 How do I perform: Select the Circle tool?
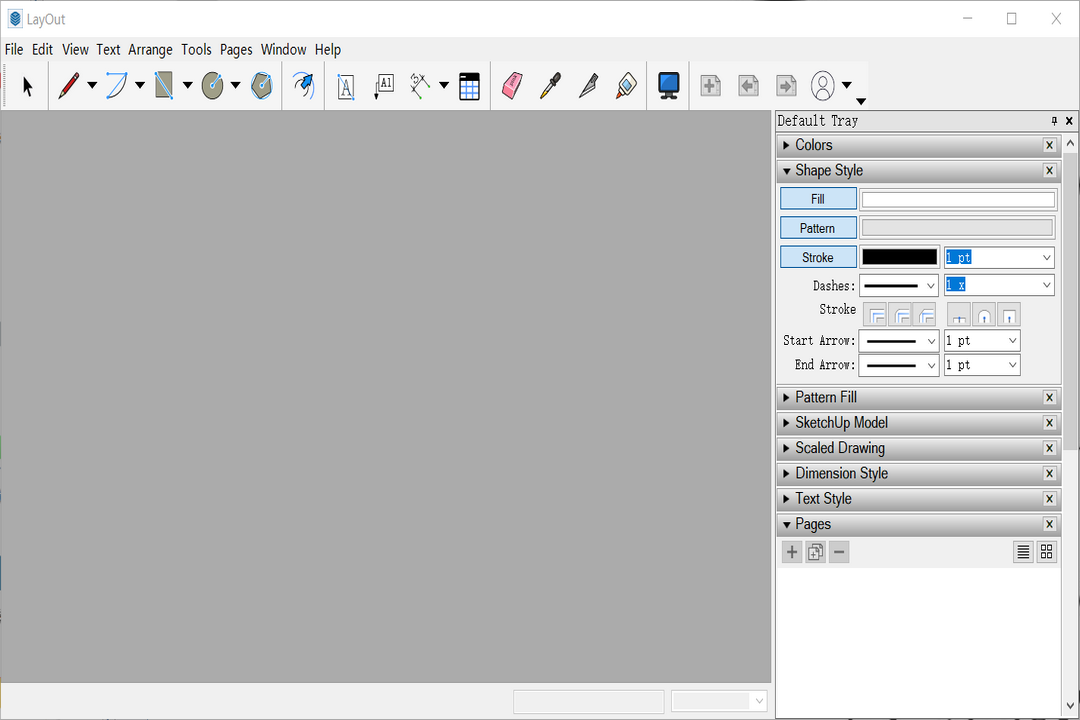point(214,86)
